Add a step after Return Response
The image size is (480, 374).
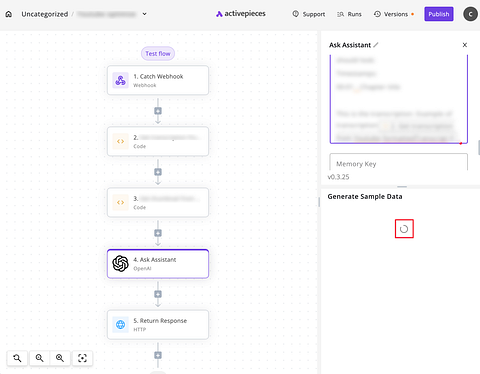point(158,355)
